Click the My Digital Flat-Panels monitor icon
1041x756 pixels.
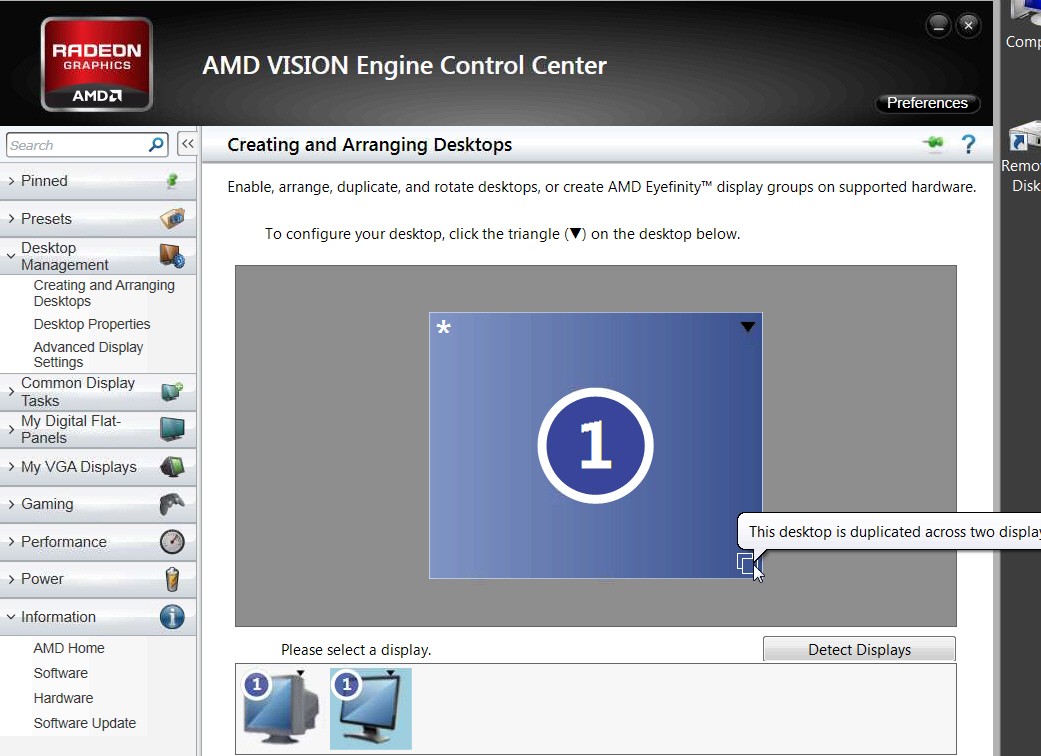point(172,429)
